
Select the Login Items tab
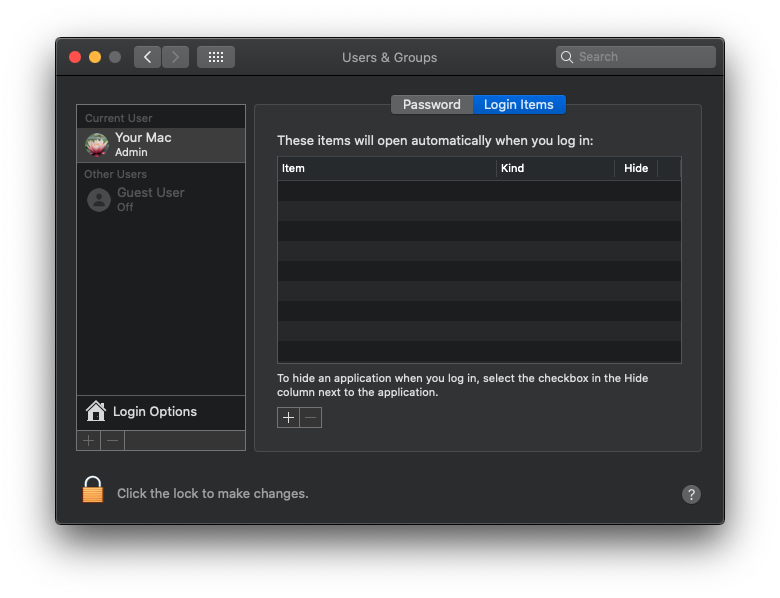pyautogui.click(x=519, y=104)
